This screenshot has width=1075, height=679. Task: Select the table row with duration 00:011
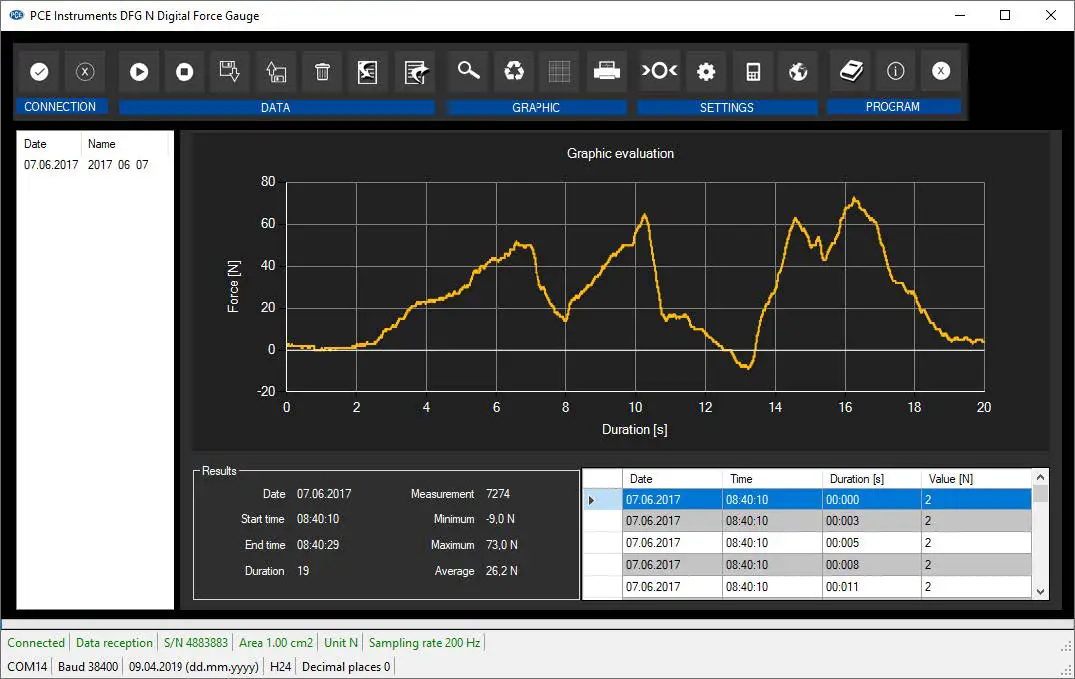(827, 586)
